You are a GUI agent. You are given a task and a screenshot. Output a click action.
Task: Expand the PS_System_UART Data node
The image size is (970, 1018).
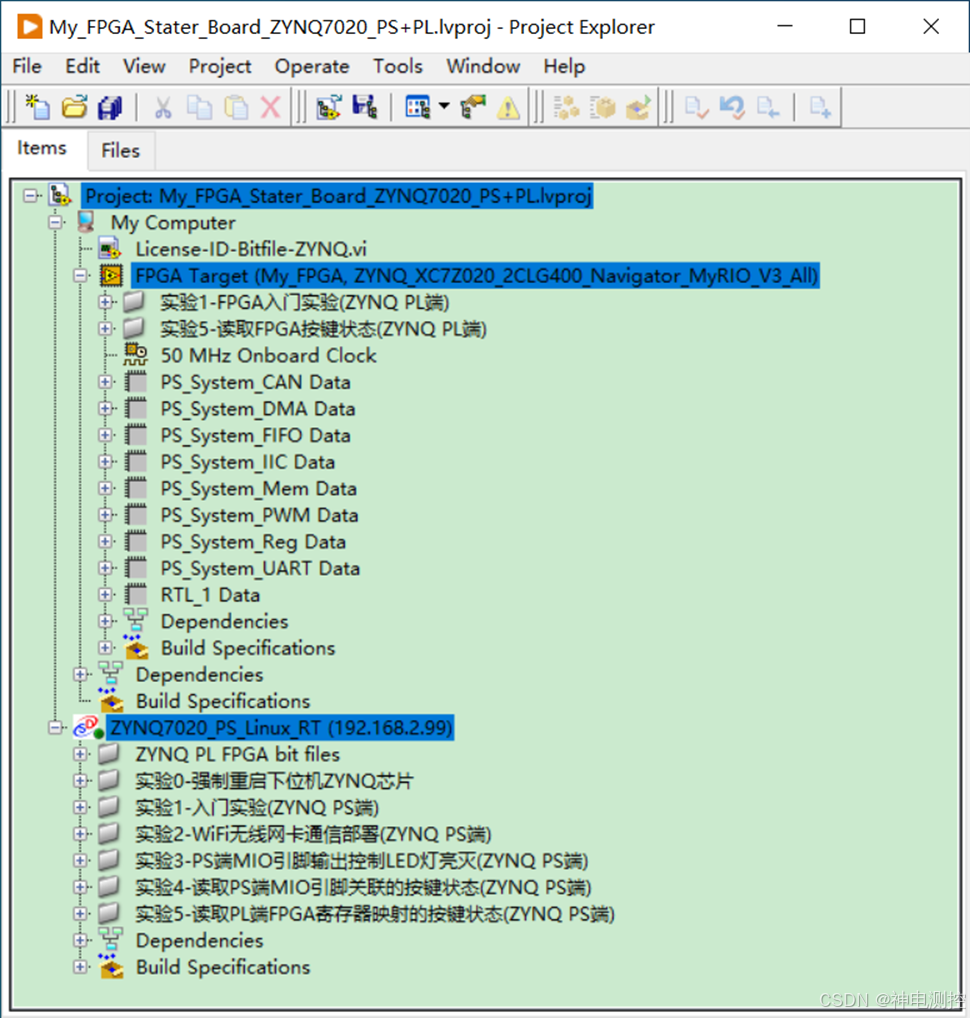105,568
